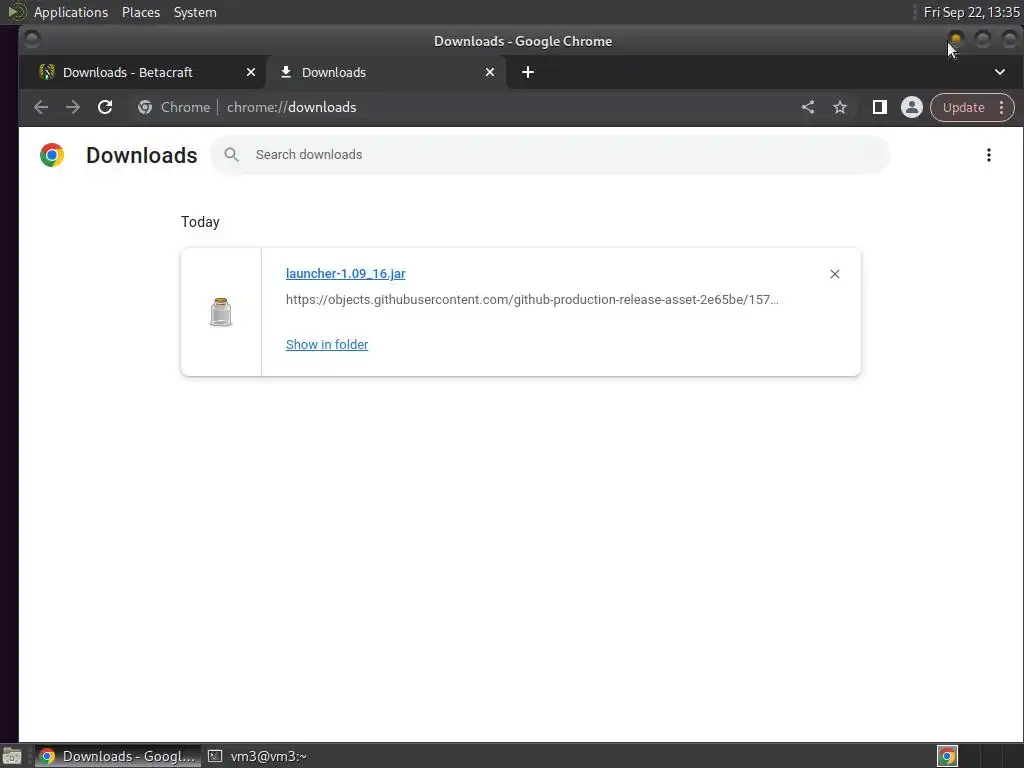Open the Applications menu

point(71,12)
